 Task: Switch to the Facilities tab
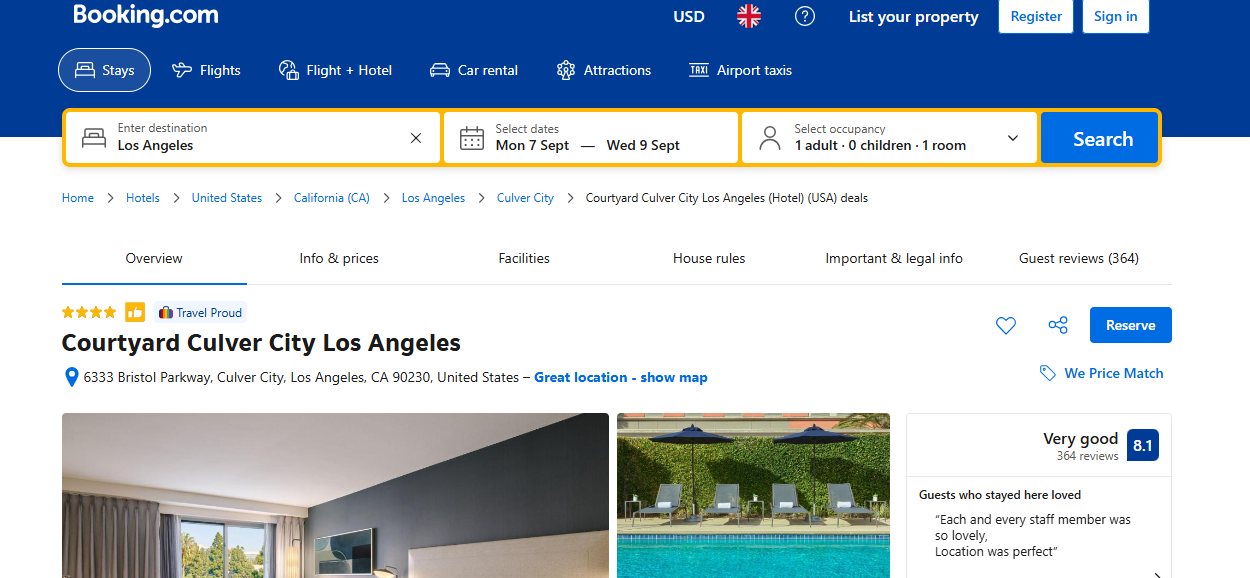(524, 258)
